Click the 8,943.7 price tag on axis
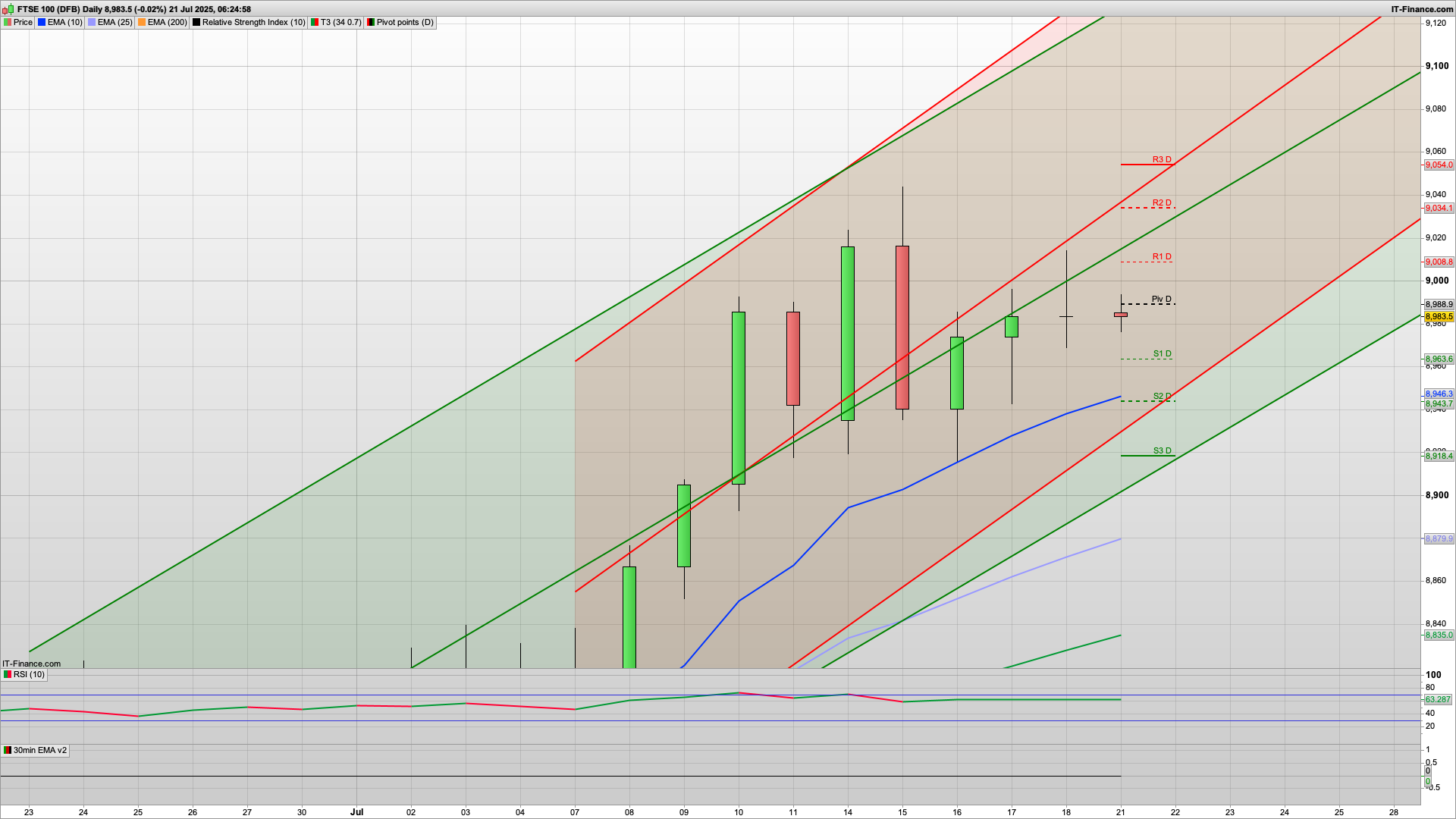 (1439, 404)
